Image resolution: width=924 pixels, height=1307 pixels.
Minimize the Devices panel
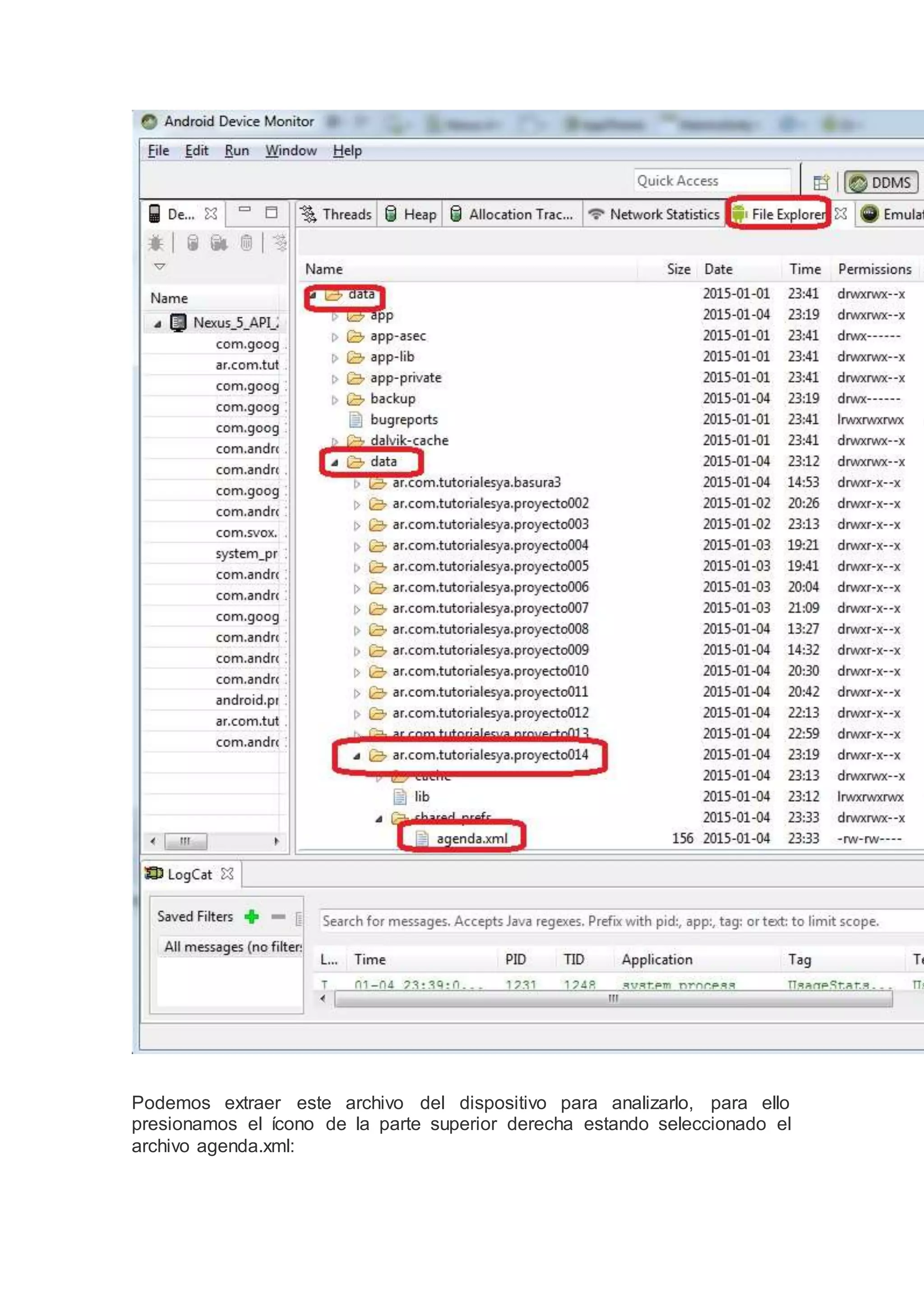tap(245, 209)
